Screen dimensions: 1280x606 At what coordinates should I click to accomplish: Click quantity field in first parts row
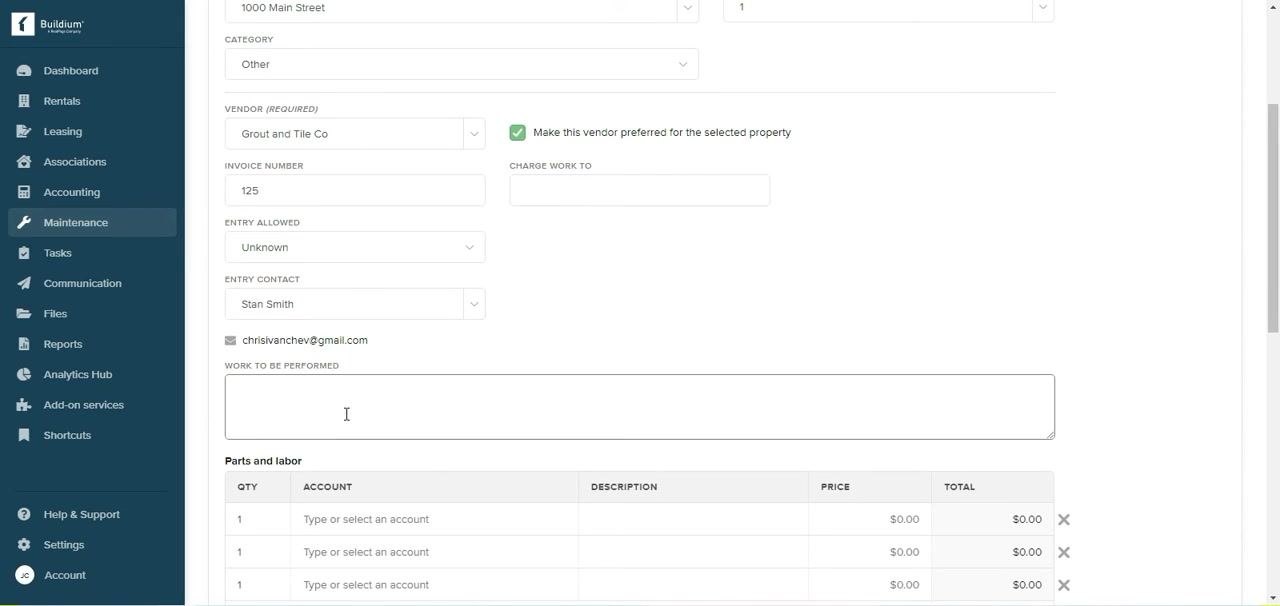click(x=258, y=520)
